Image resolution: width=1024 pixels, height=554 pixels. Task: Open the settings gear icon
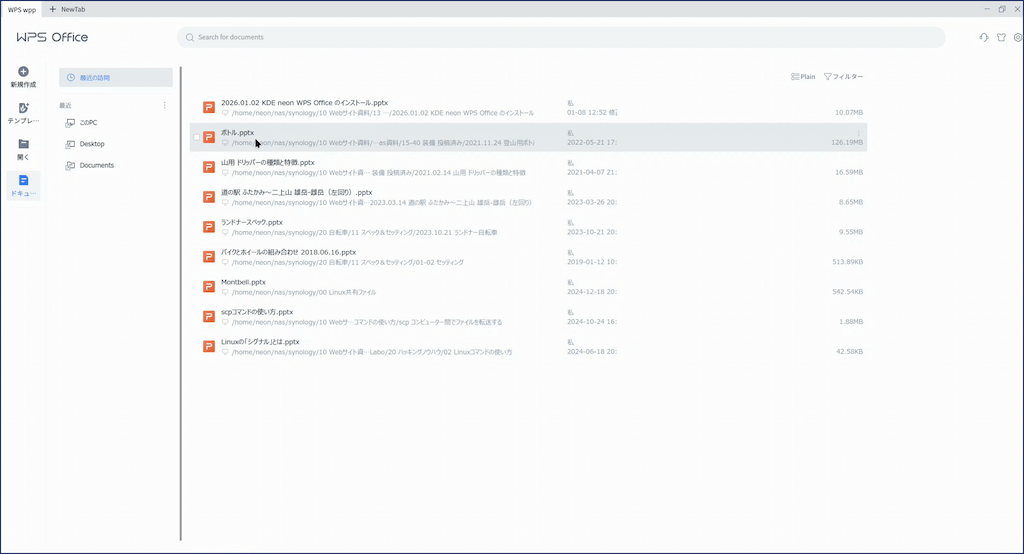tap(1018, 38)
